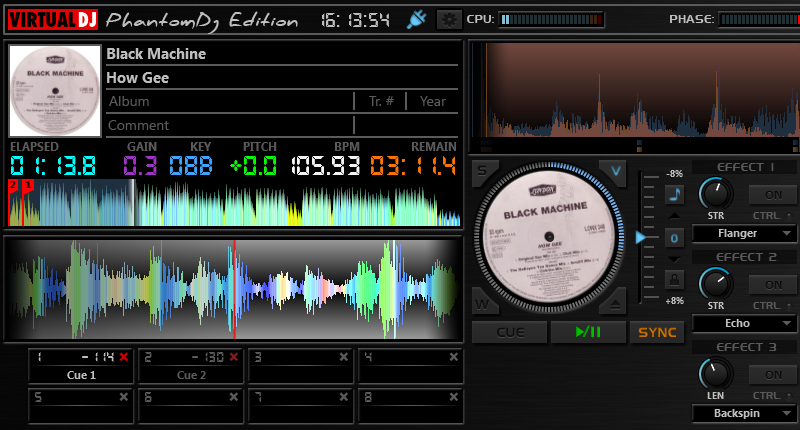800x430 pixels.
Task: Click the 01:13.8 elapsed time display
Action: 53,166
